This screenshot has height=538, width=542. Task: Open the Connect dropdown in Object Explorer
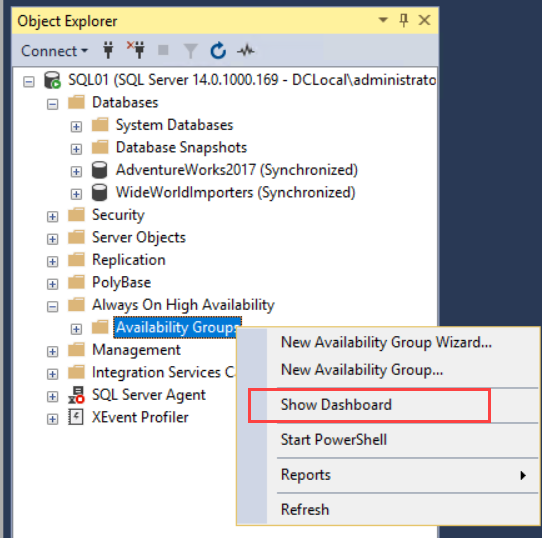(54, 51)
